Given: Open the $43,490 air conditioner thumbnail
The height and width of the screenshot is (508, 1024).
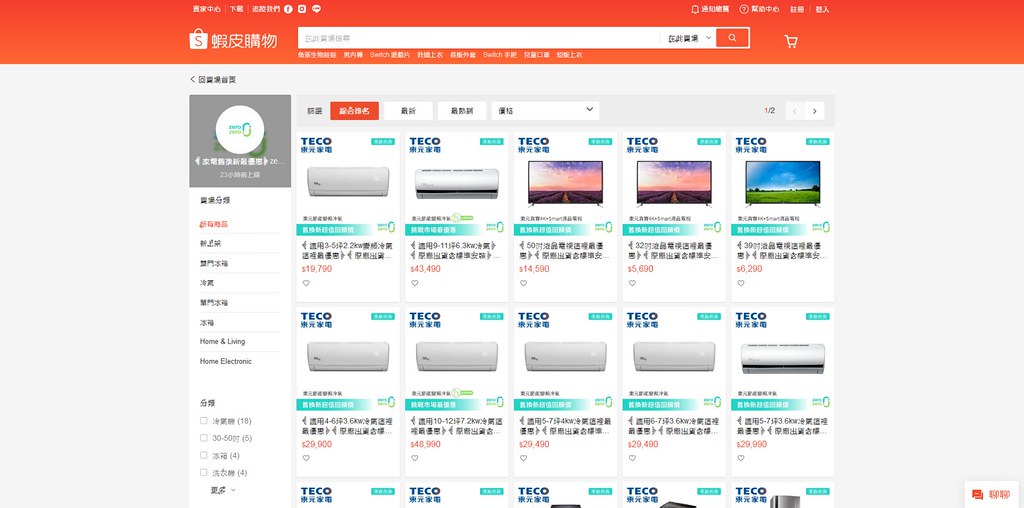Looking at the screenshot, I should pyautogui.click(x=456, y=183).
